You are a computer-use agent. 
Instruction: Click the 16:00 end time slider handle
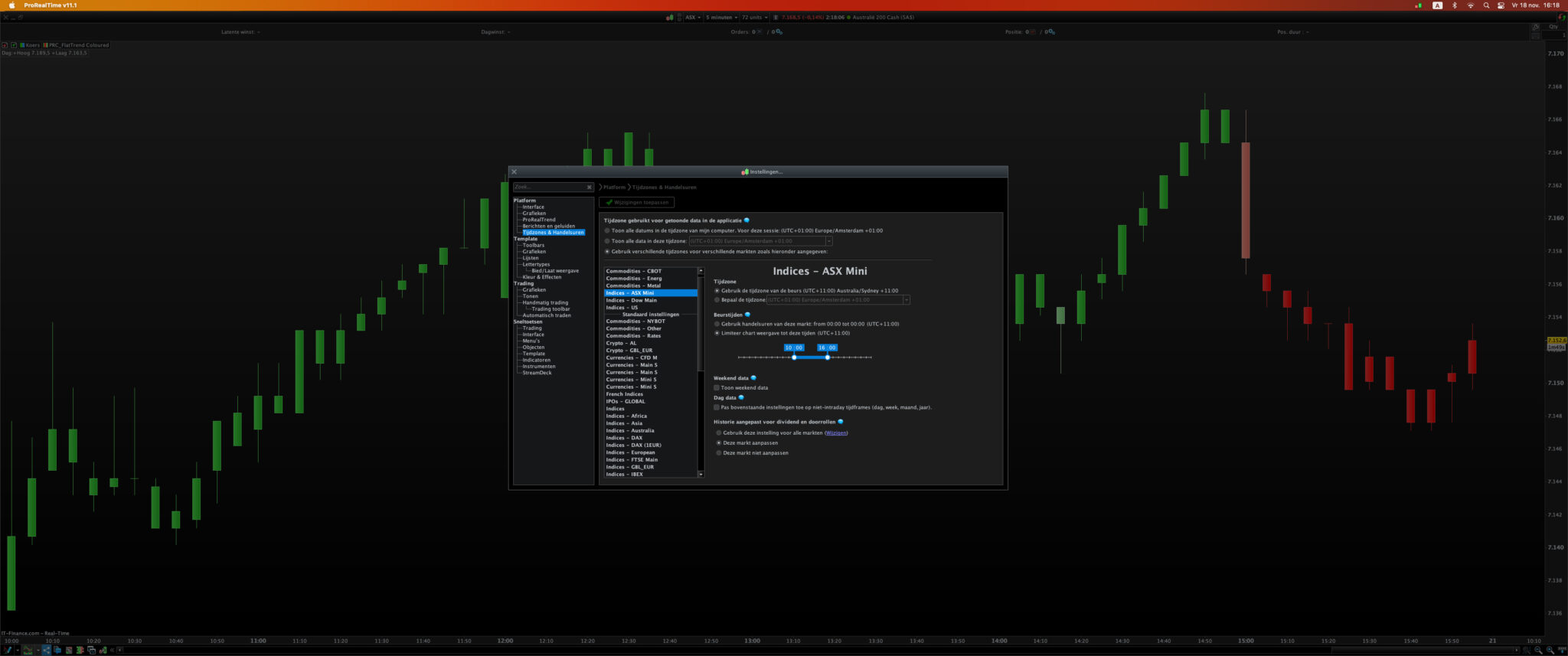pos(827,357)
